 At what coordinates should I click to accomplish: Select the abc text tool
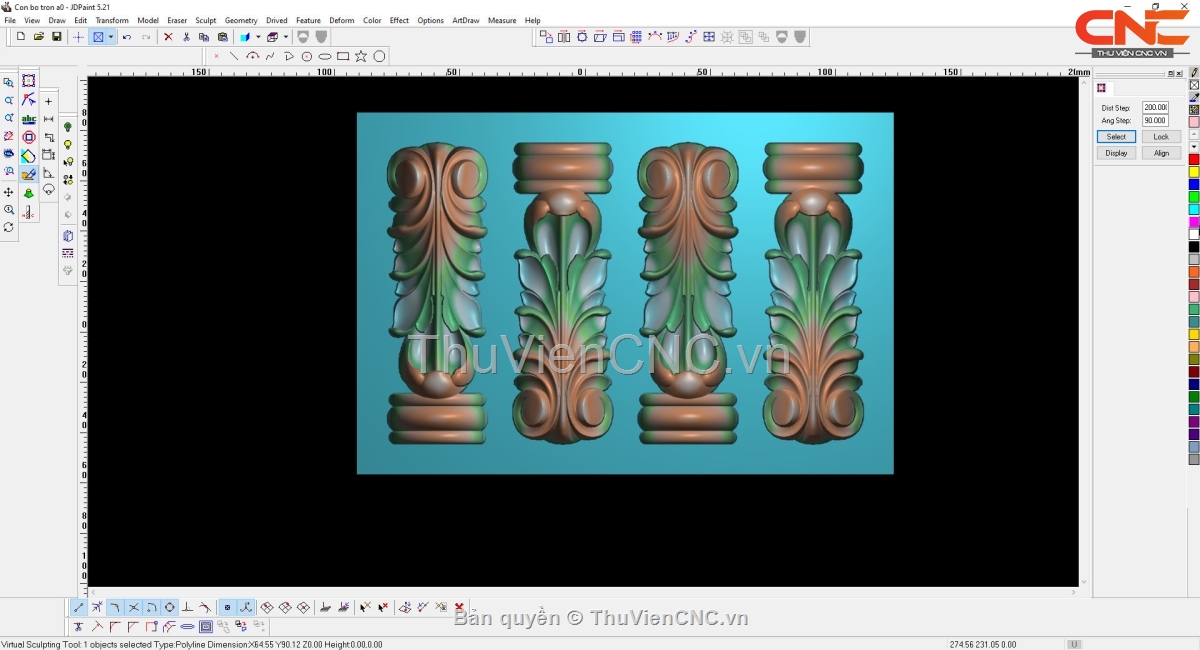pyautogui.click(x=29, y=119)
